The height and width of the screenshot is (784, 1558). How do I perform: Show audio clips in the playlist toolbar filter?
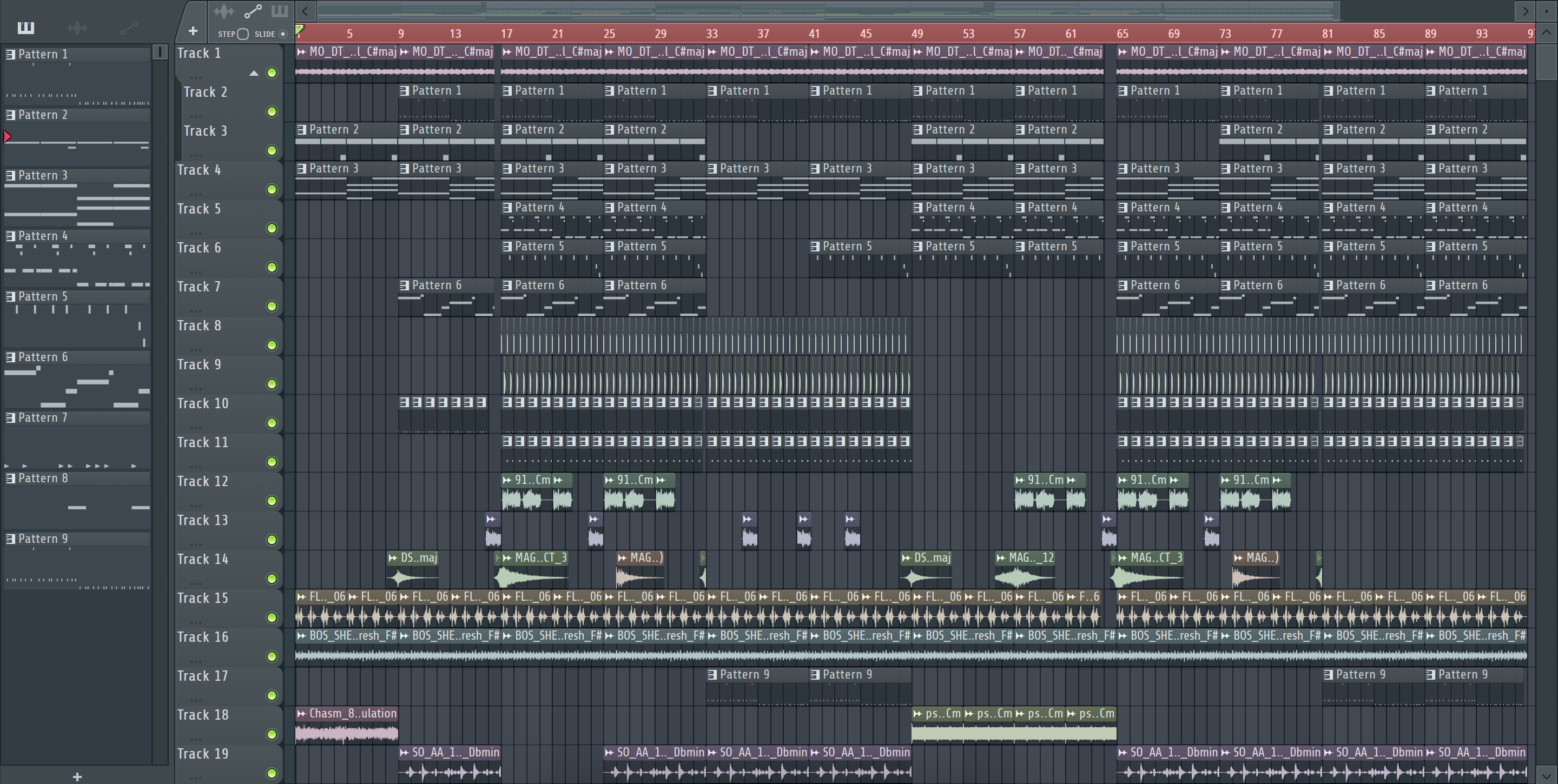coord(224,11)
